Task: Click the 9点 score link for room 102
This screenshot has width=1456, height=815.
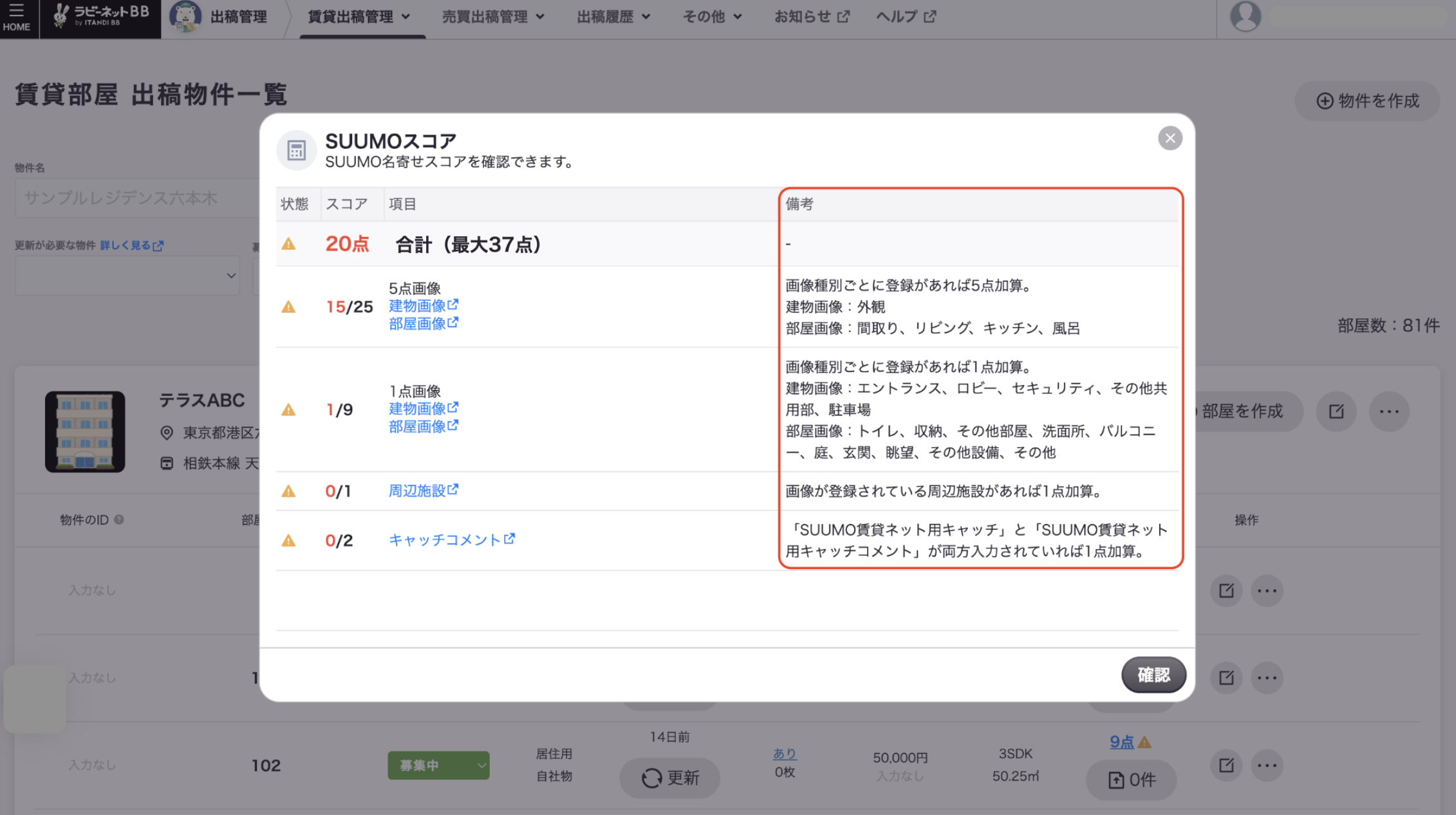Action: tap(1121, 742)
